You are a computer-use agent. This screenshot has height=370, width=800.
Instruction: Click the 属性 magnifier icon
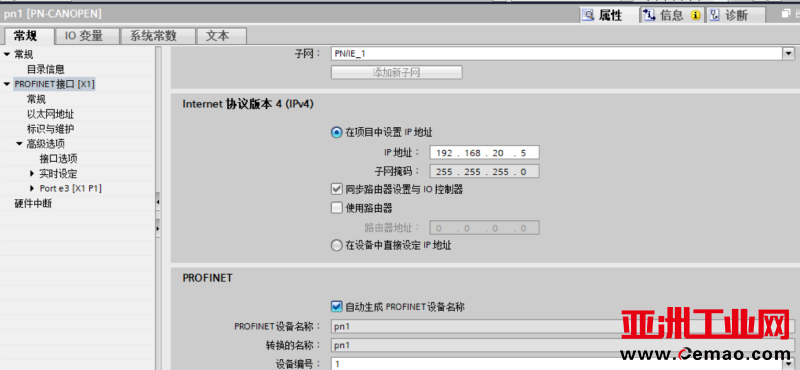coord(589,15)
